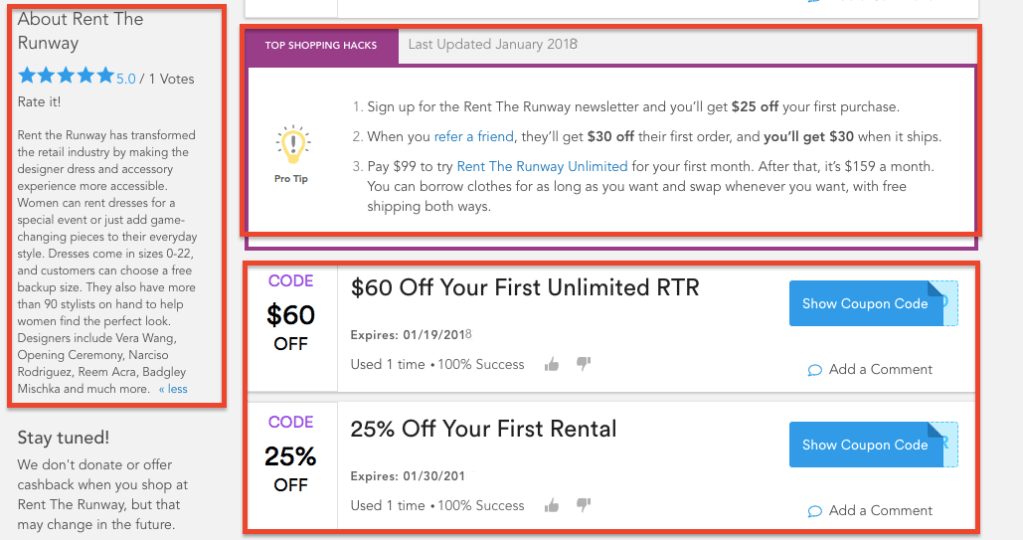
Task: Add a Comment on $60 Off coupon
Action: [x=880, y=369]
